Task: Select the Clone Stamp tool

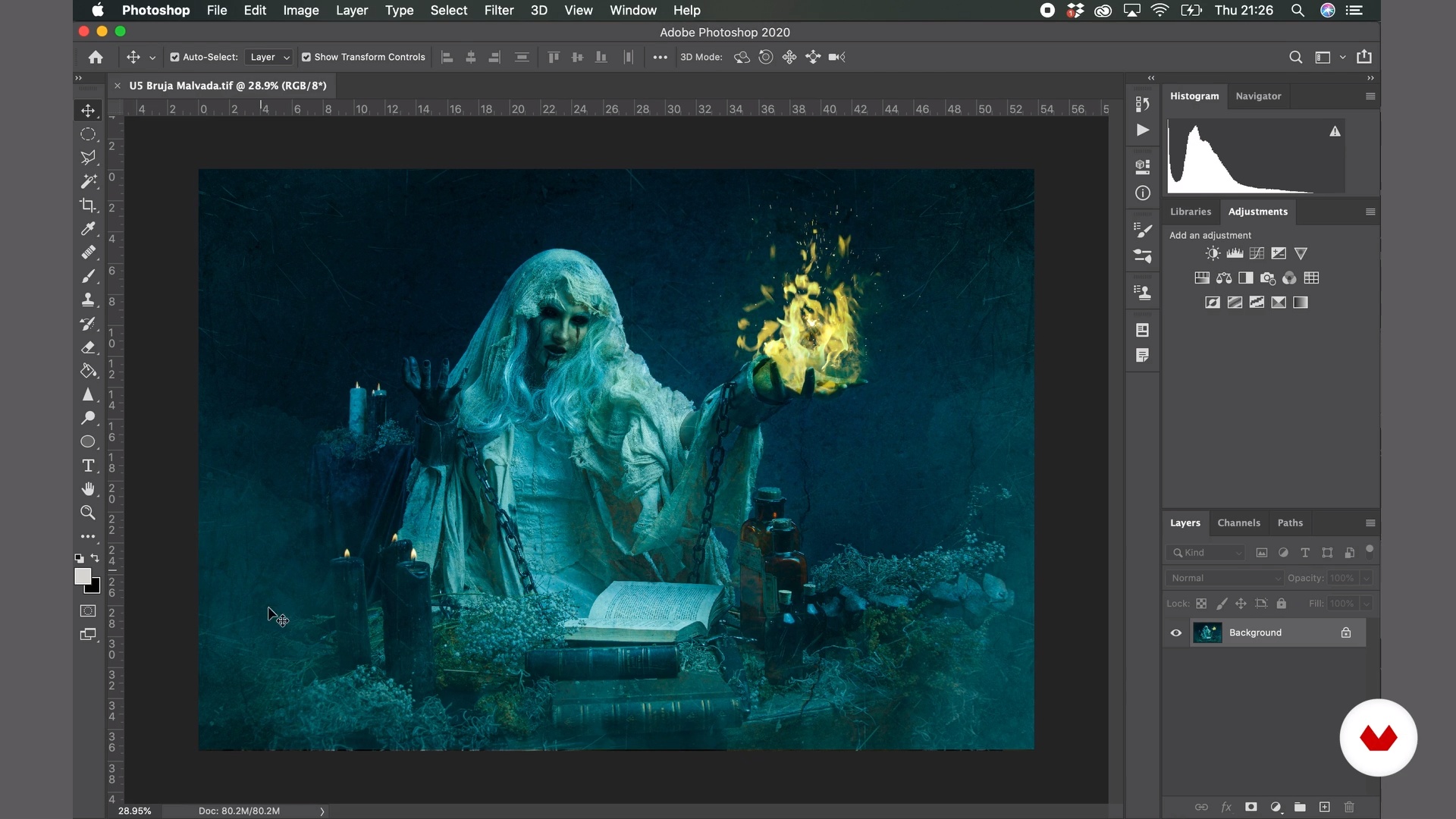Action: point(88,300)
